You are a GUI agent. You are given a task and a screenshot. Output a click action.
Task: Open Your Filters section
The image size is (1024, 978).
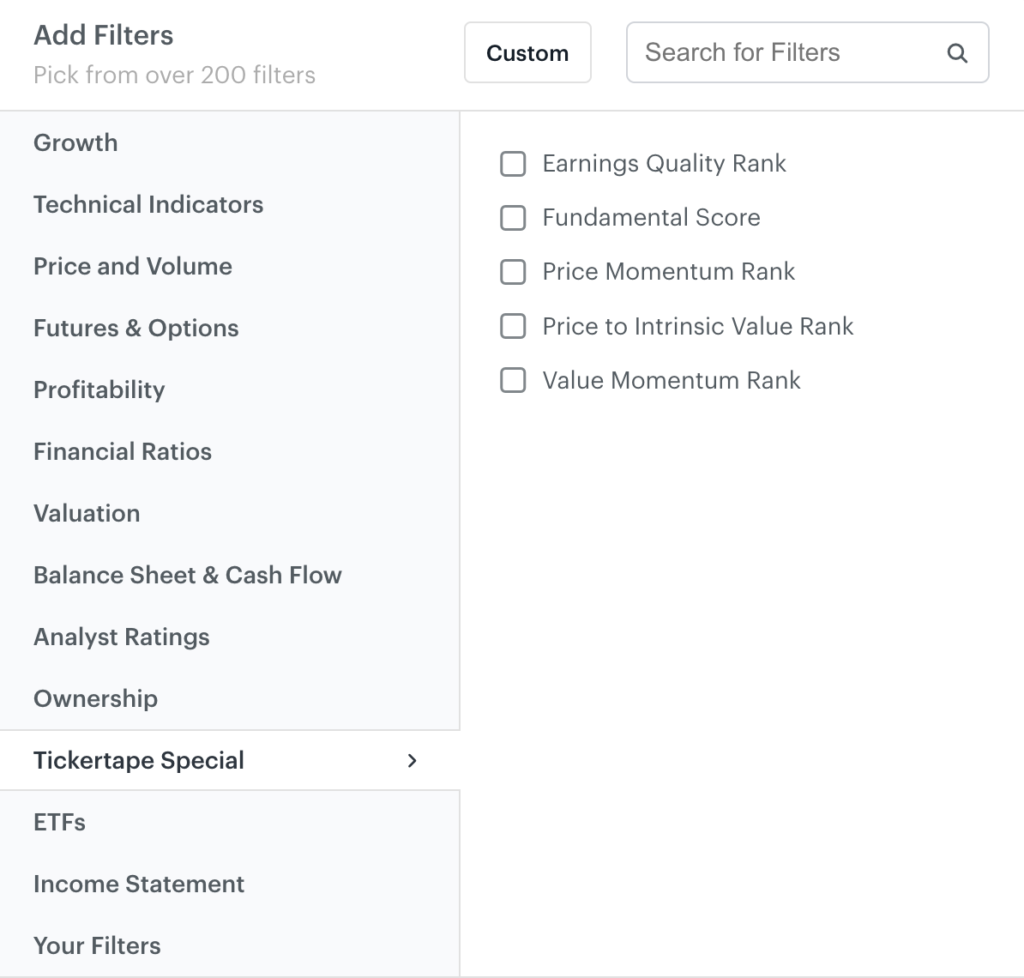97,946
